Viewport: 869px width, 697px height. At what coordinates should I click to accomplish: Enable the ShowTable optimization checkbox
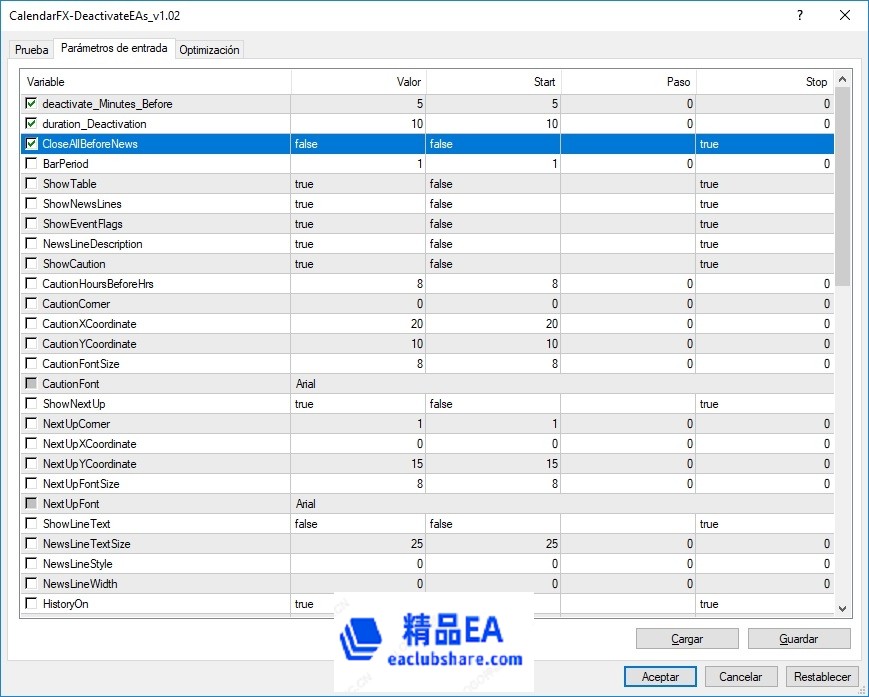point(32,184)
